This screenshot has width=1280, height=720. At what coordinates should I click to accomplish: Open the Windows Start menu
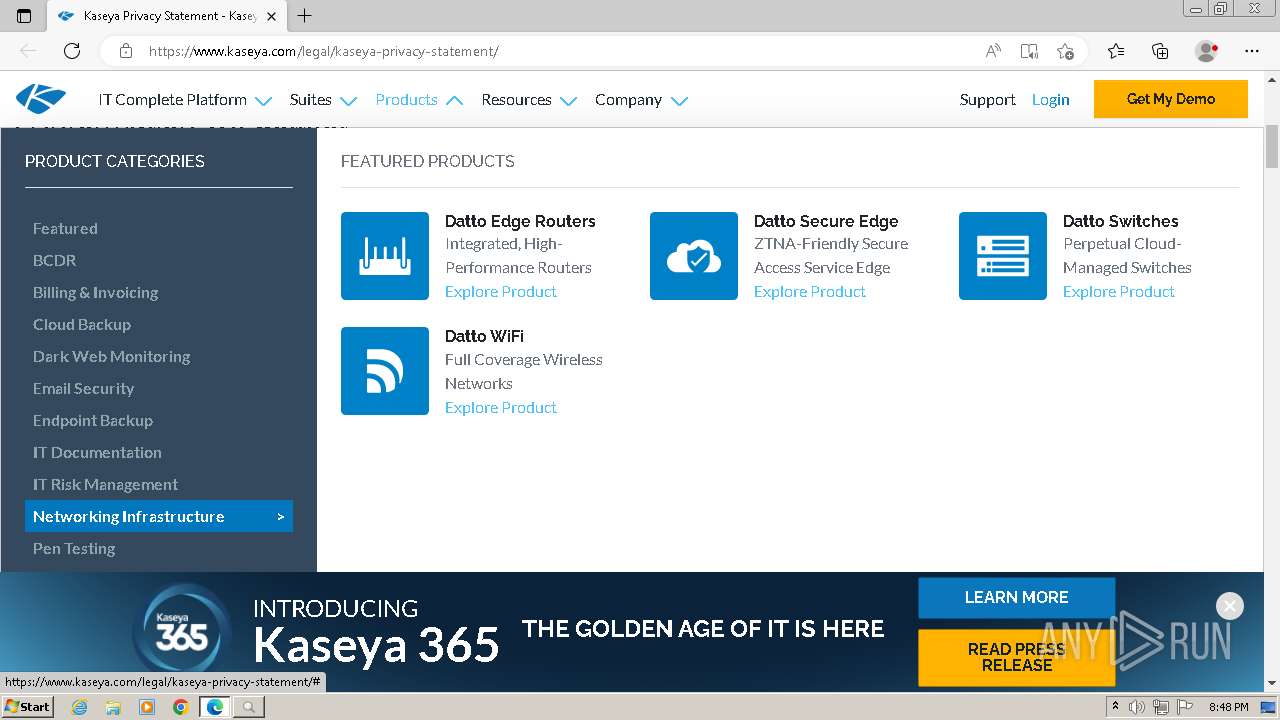[28, 706]
